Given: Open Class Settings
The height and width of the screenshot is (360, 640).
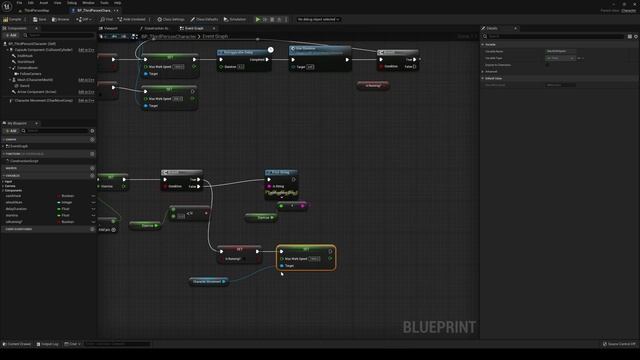Looking at the screenshot, I should click(171, 19).
